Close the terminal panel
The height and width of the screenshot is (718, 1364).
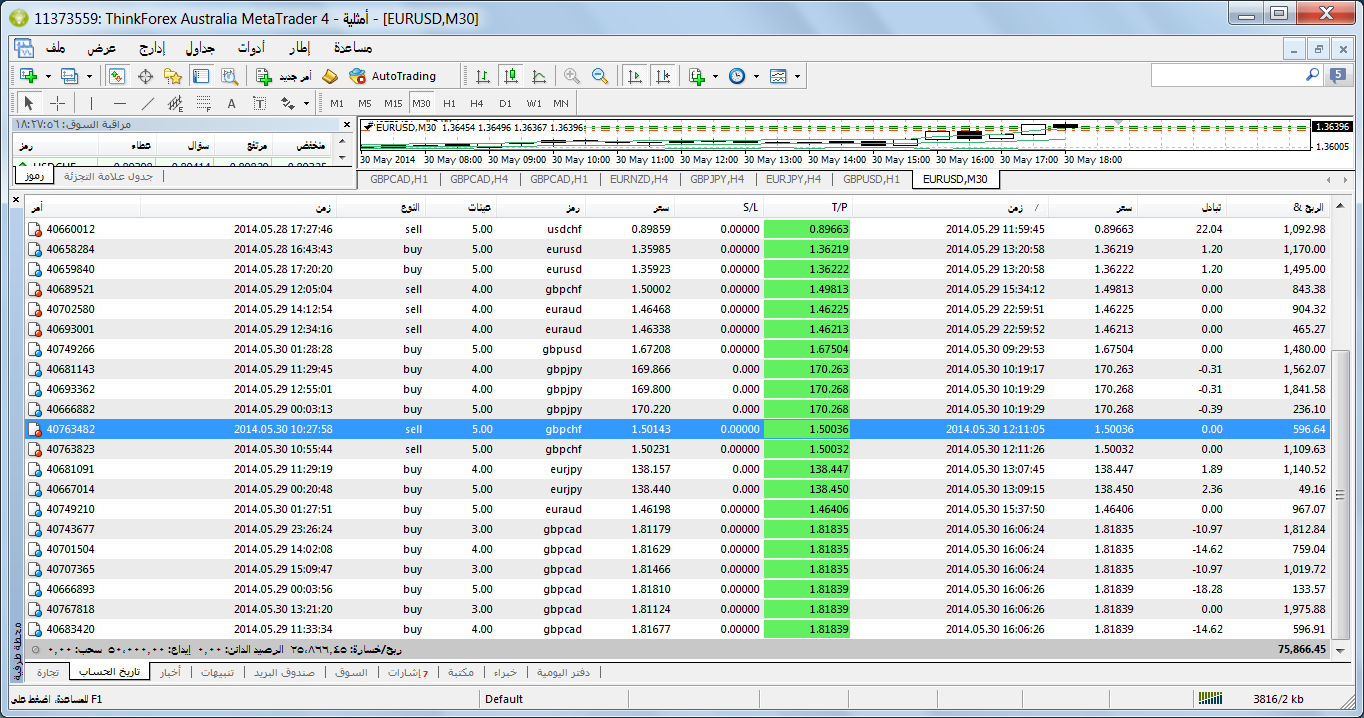point(17,200)
